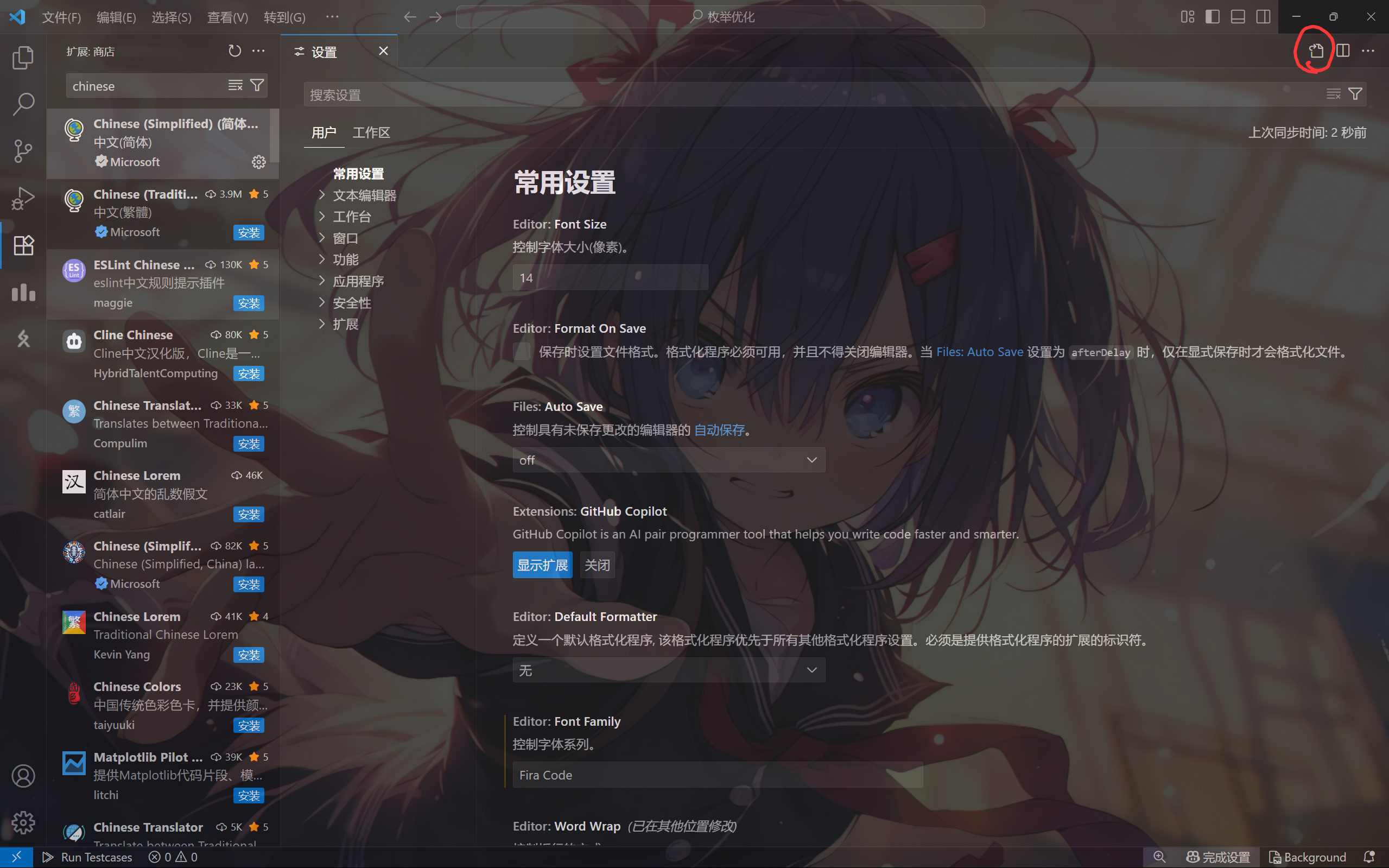
Task: Click the Font Size input field
Action: click(x=610, y=278)
